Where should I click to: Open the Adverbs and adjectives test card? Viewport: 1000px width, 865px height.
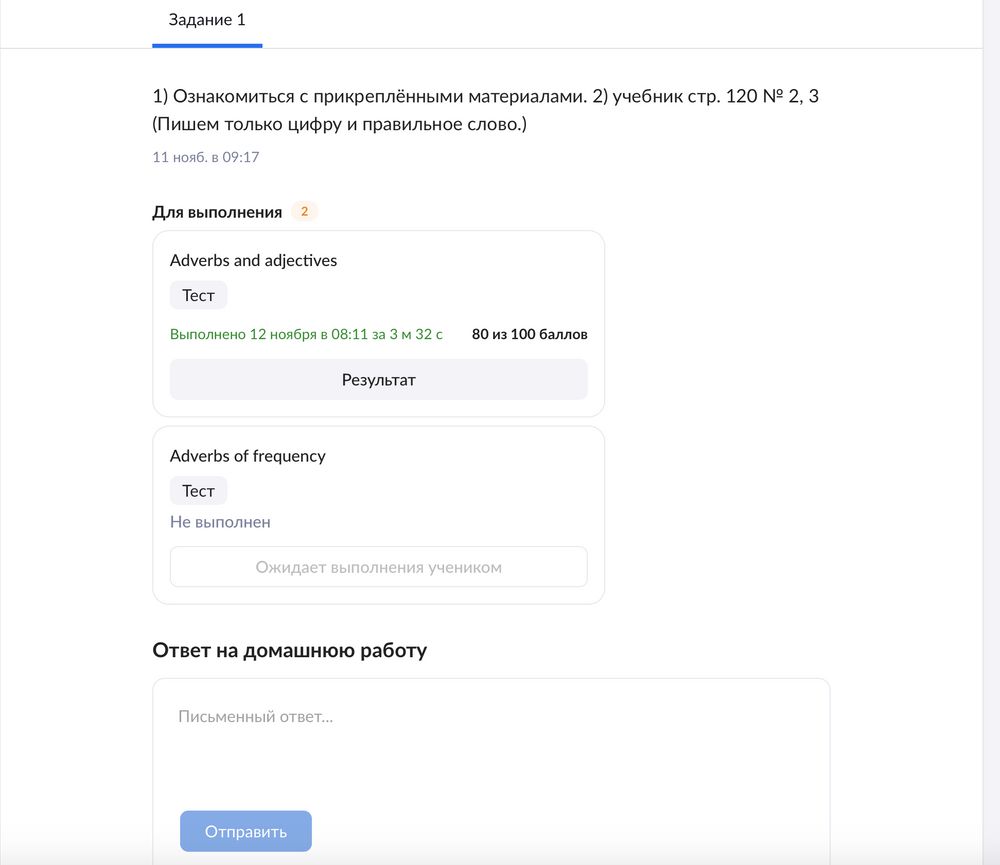[379, 322]
